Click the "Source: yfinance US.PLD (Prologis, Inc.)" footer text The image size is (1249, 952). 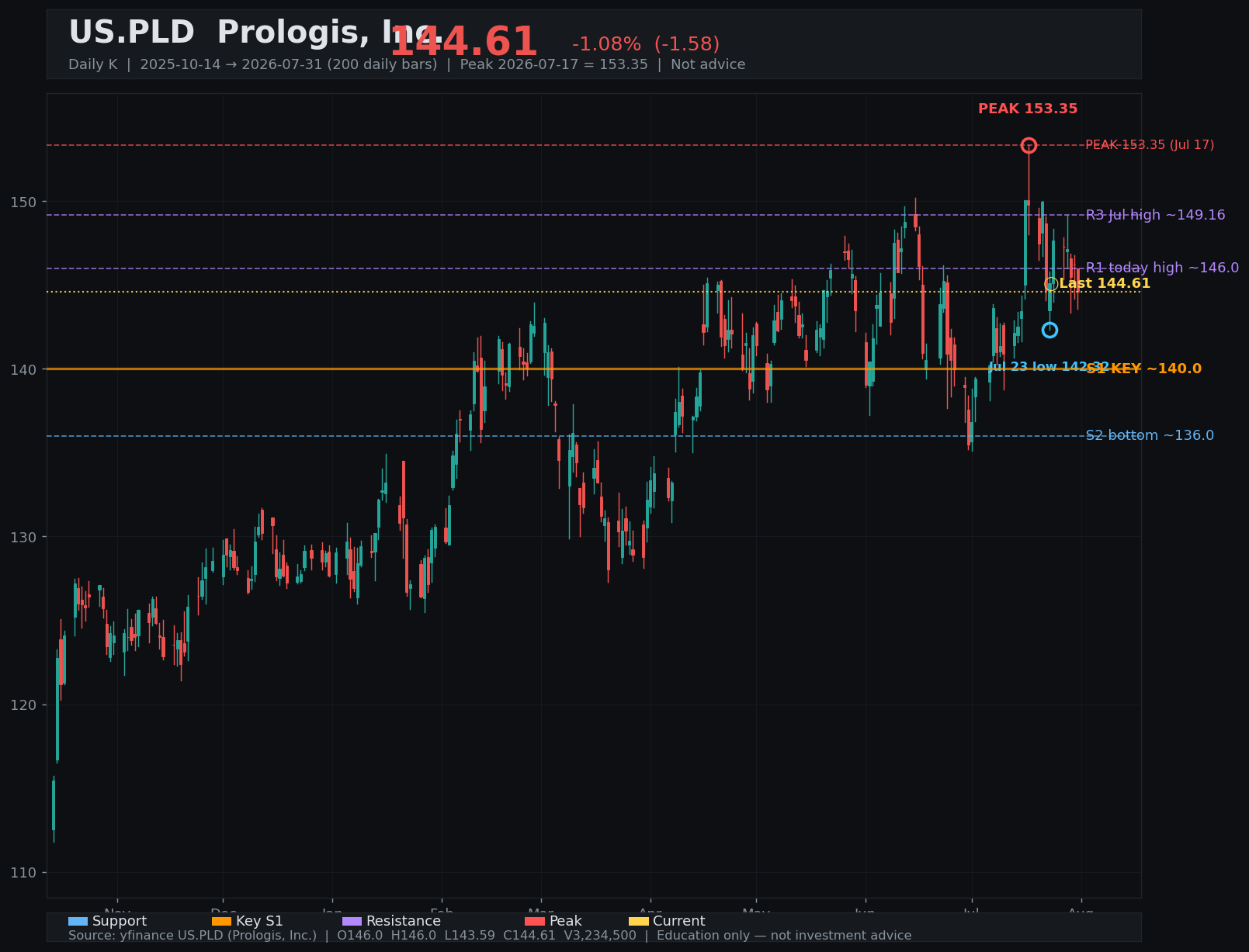[x=193, y=936]
